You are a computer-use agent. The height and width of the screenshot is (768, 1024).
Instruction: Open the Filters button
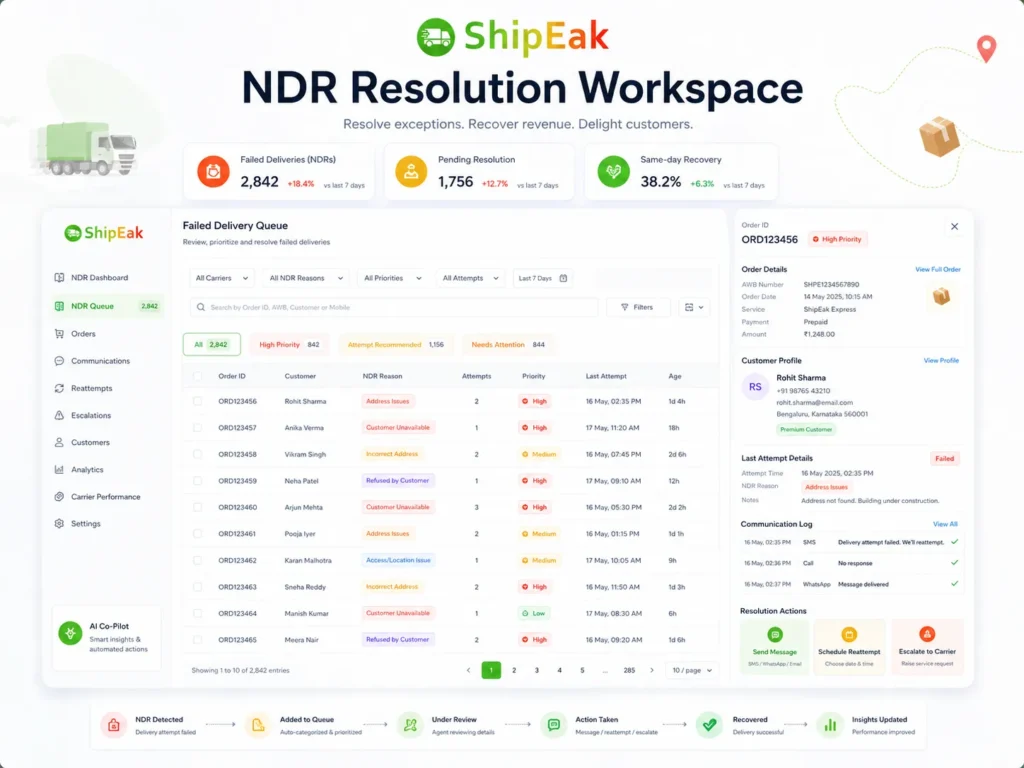[637, 308]
